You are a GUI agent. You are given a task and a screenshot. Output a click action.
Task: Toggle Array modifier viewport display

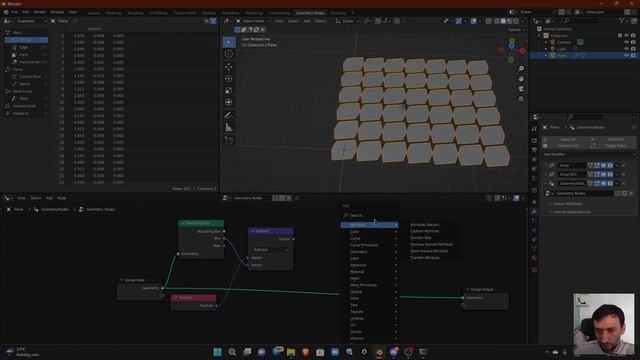pos(603,165)
